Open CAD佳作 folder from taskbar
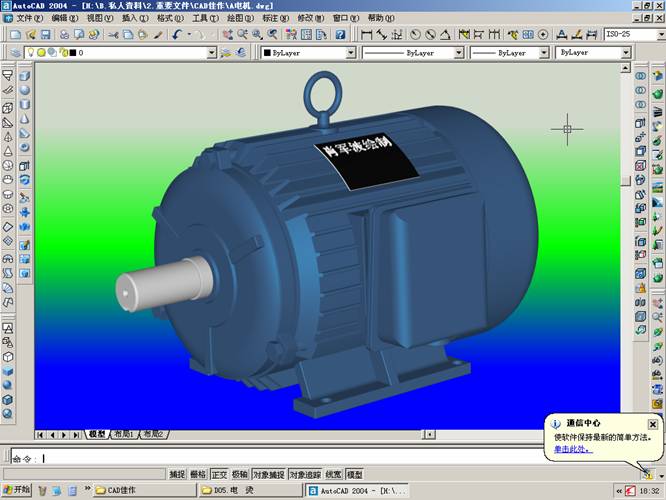666x500 pixels. pos(145,490)
